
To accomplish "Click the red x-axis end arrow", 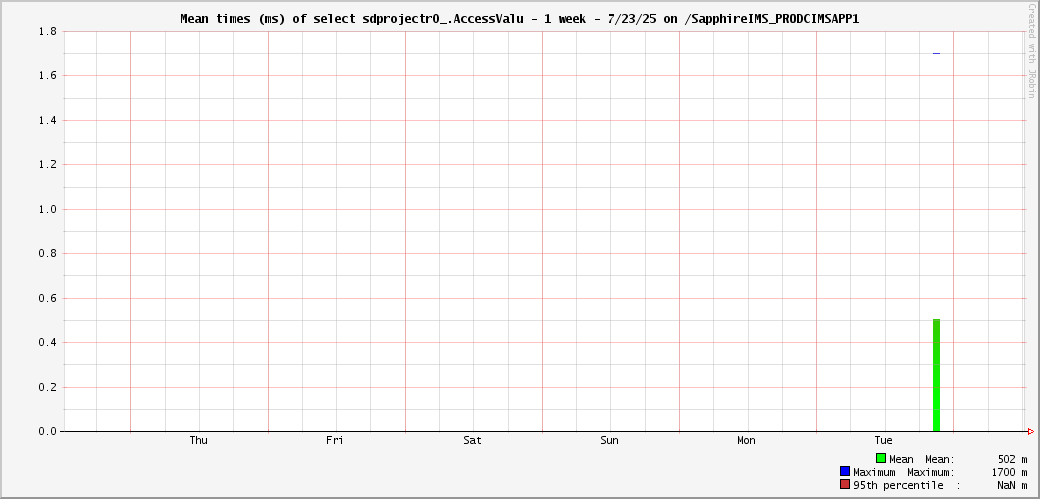I will (x=1031, y=431).
